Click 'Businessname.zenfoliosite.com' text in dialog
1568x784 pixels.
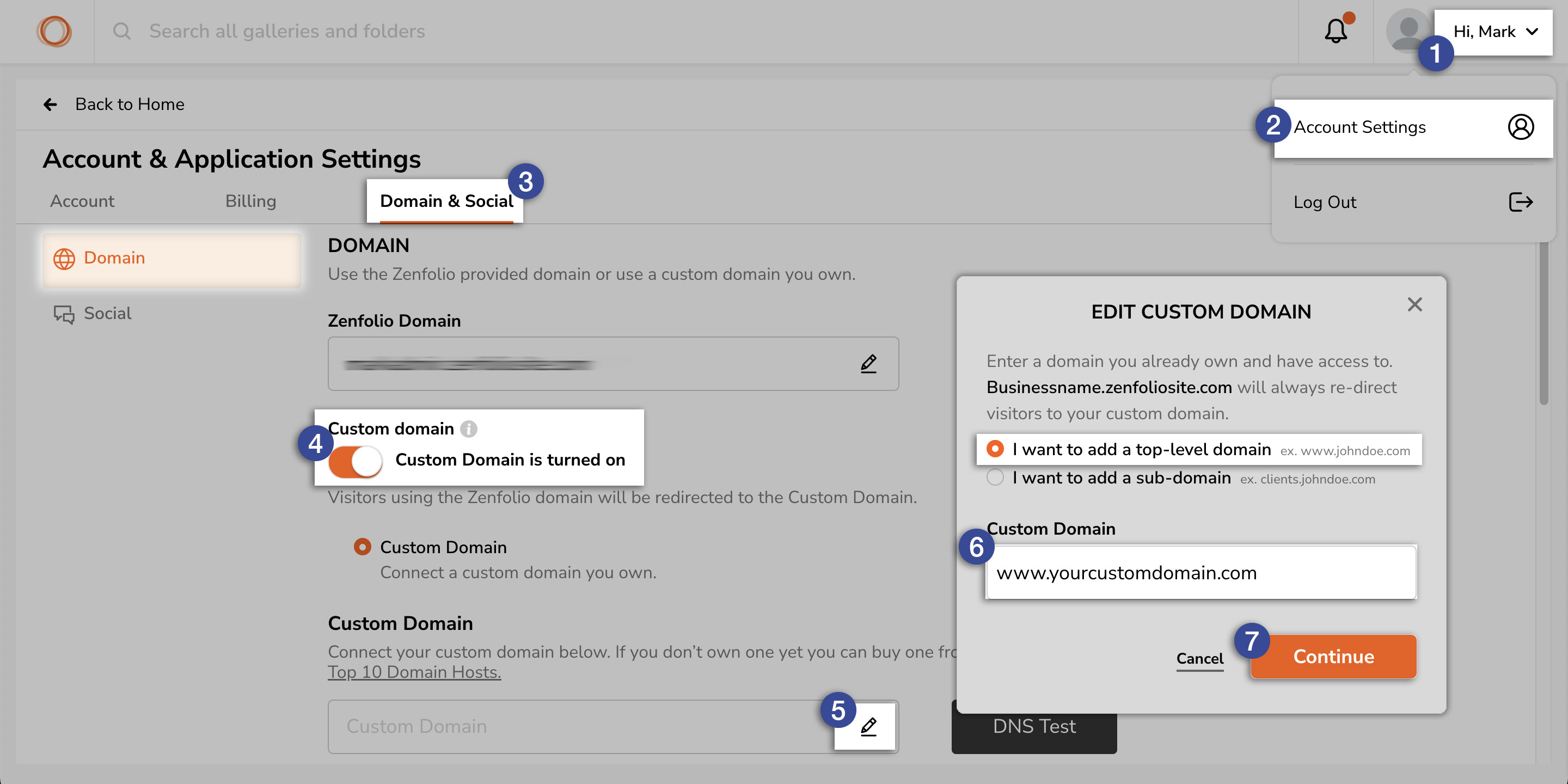click(x=1109, y=388)
